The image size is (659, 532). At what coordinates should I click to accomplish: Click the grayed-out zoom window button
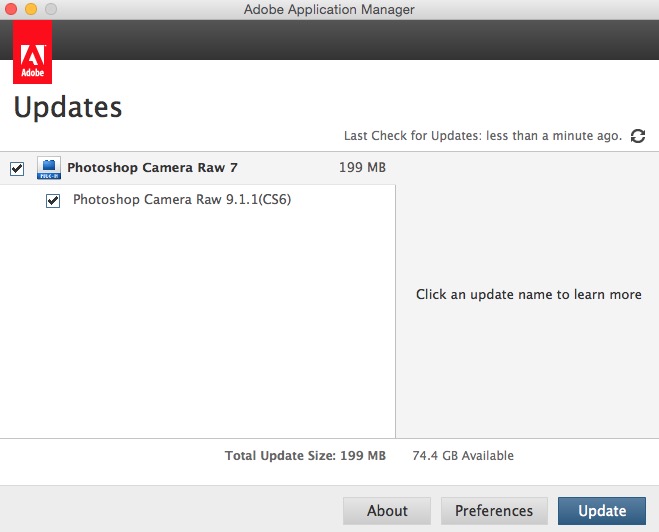[51, 9]
